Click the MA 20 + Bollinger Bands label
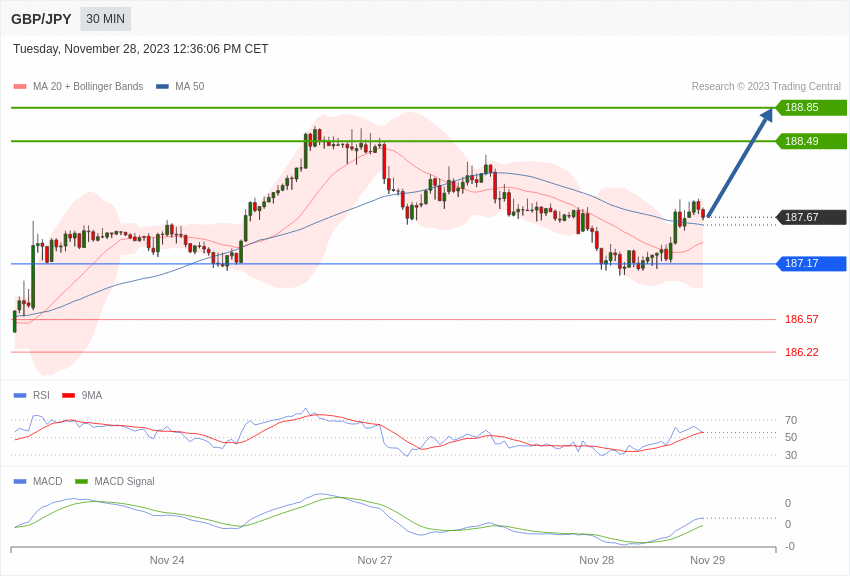Image resolution: width=850 pixels, height=576 pixels. (x=88, y=86)
